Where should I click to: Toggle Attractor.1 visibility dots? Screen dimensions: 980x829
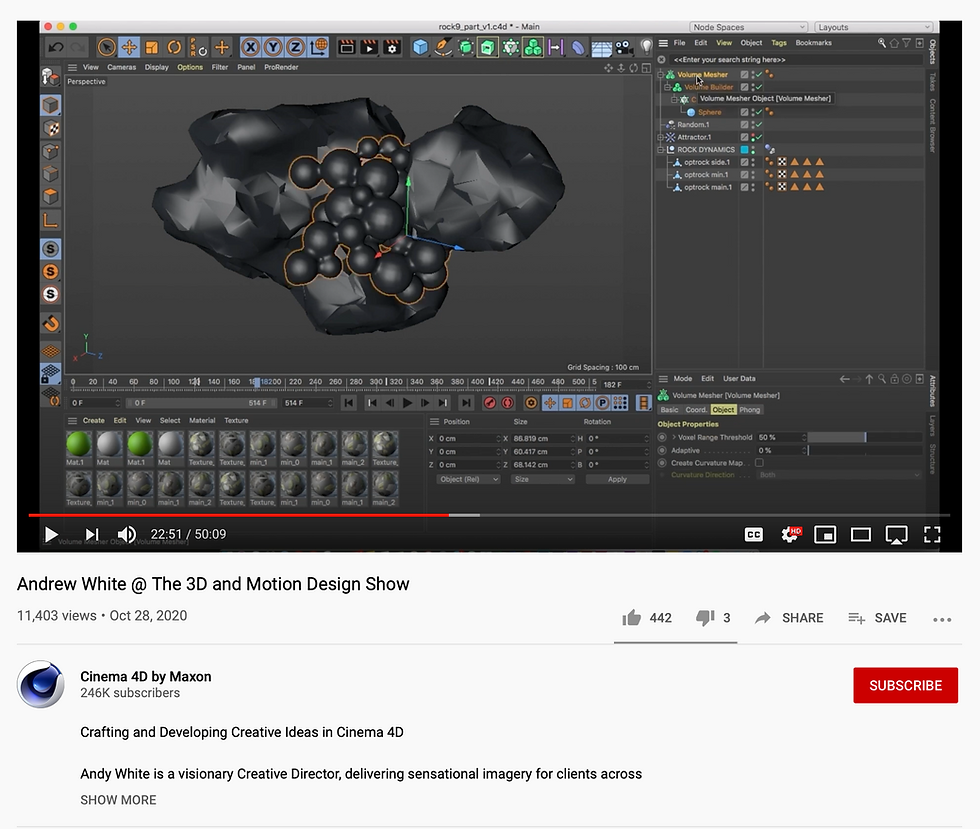pyautogui.click(x=752, y=138)
